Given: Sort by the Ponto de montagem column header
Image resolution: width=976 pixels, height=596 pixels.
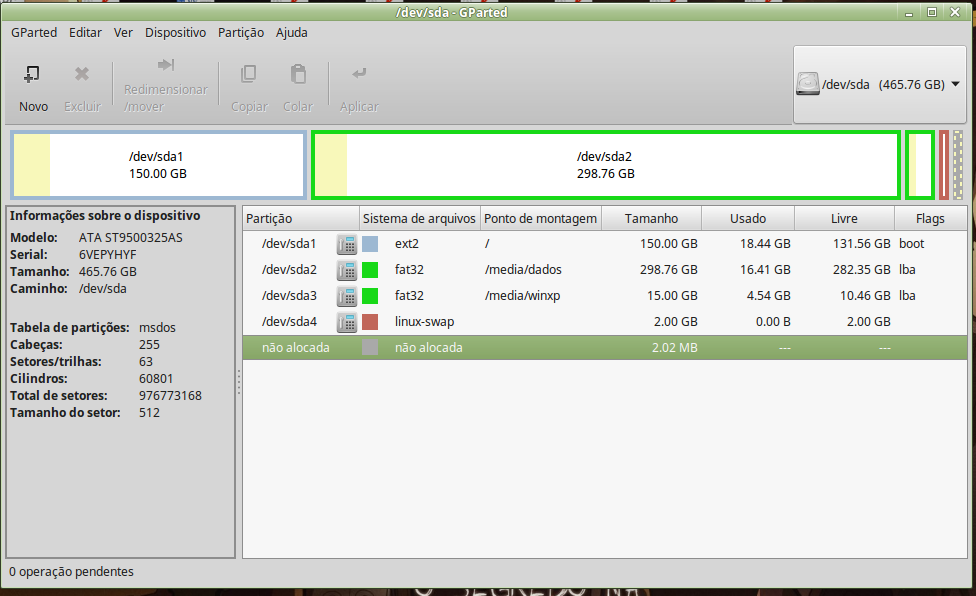Looking at the screenshot, I should 541,218.
